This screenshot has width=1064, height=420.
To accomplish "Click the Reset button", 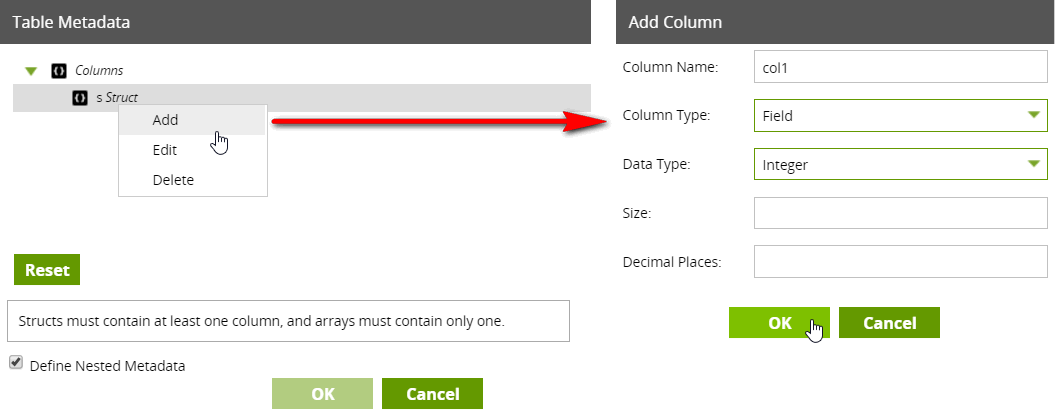I will coord(47,270).
